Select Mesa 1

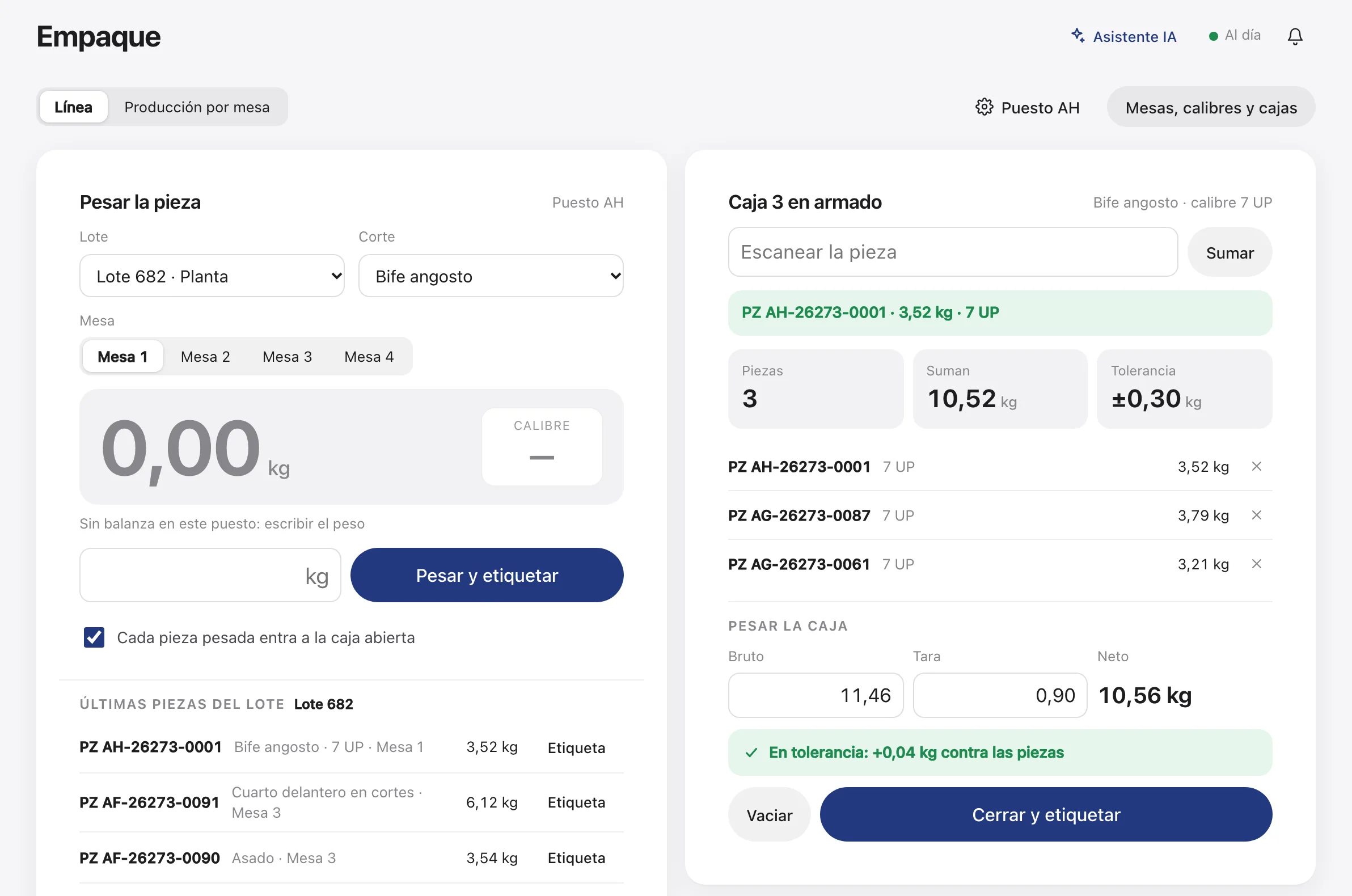click(123, 357)
